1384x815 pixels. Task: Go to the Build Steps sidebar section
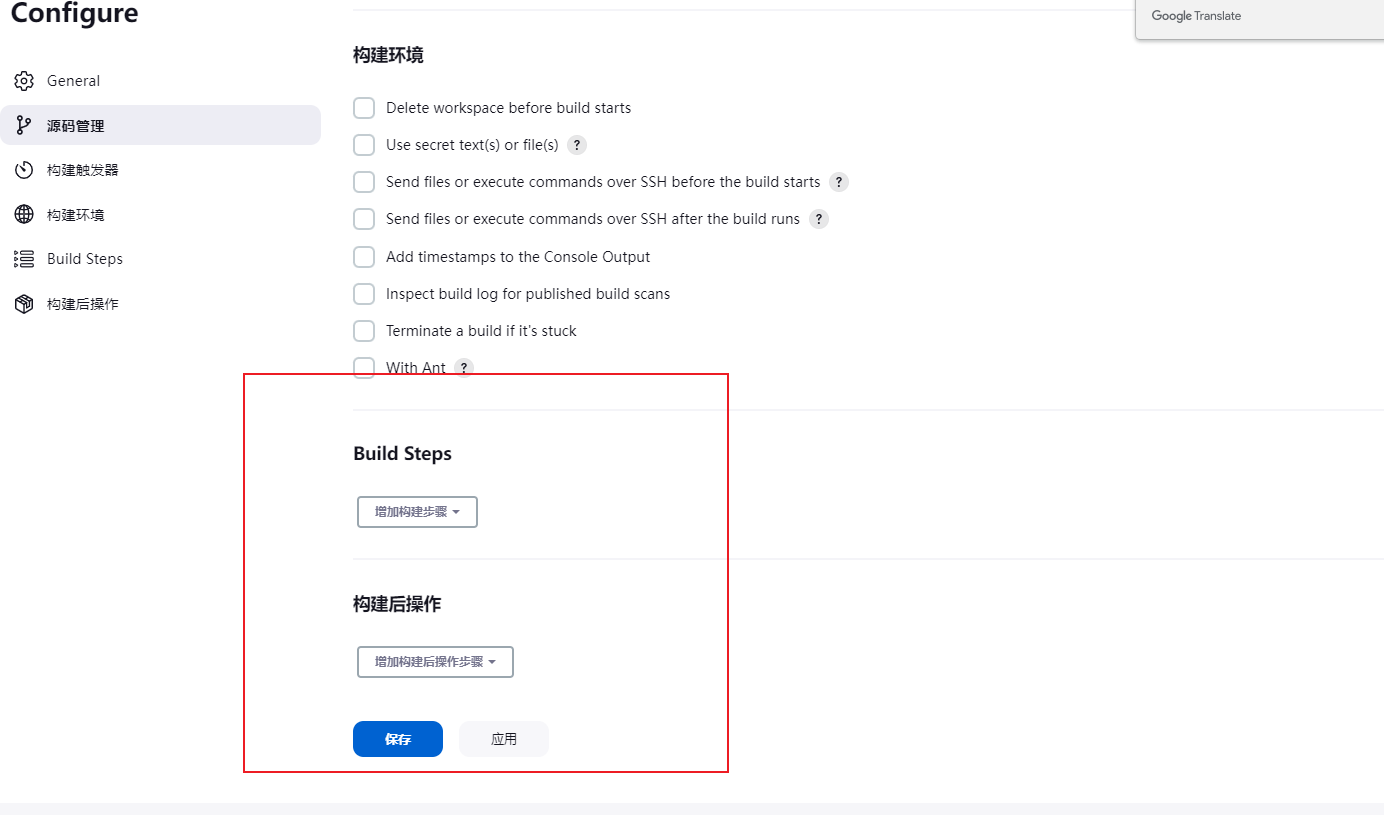[85, 259]
